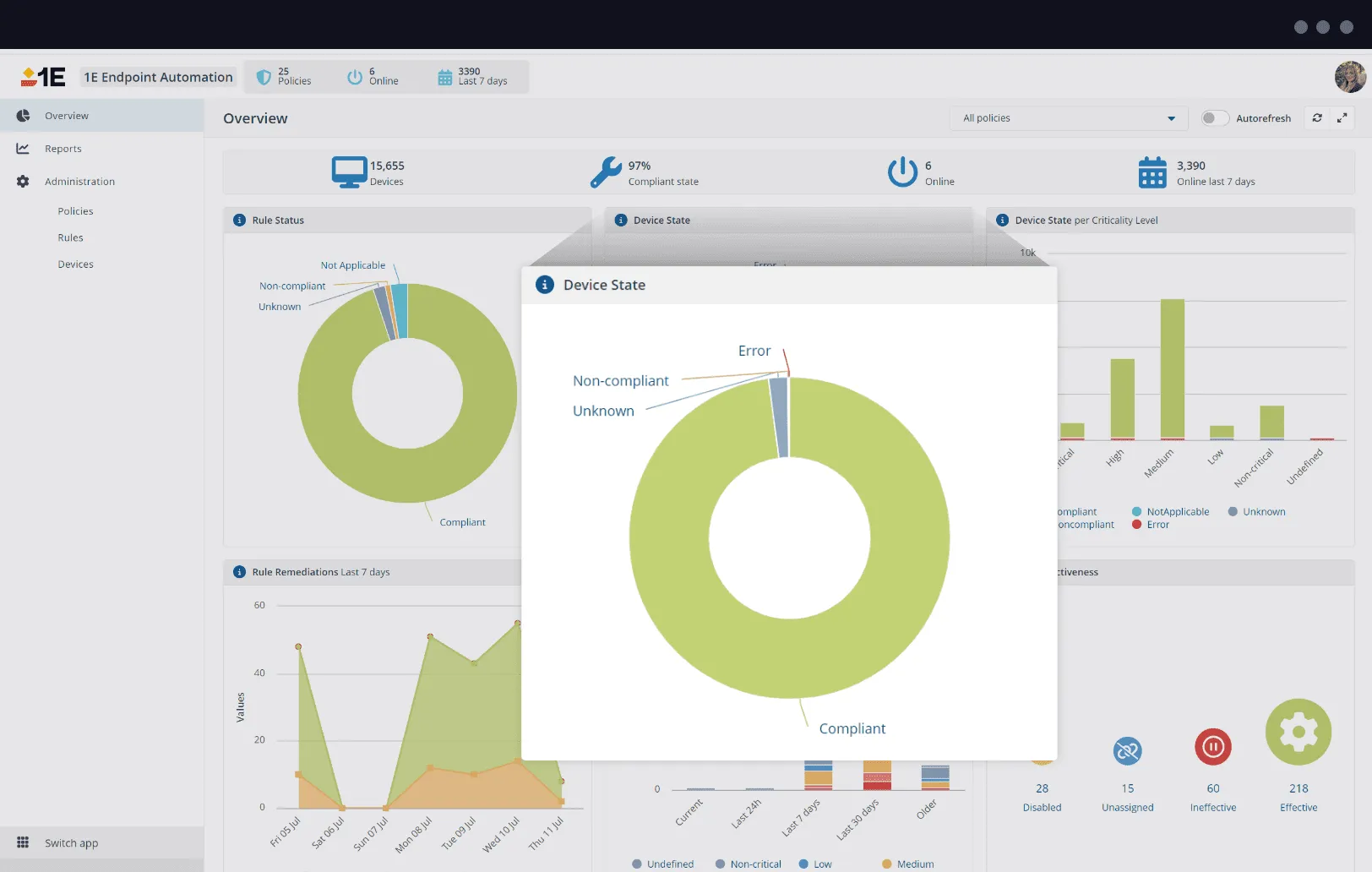
Task: Go to Reports in the sidebar
Action: click(x=63, y=149)
